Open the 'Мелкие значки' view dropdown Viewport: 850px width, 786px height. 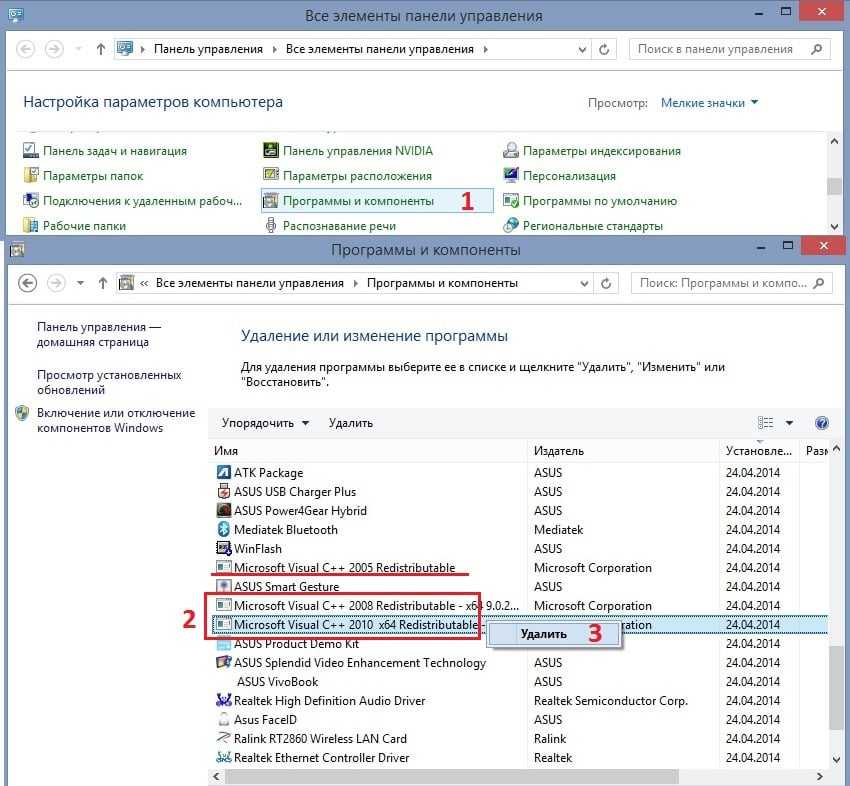click(709, 103)
